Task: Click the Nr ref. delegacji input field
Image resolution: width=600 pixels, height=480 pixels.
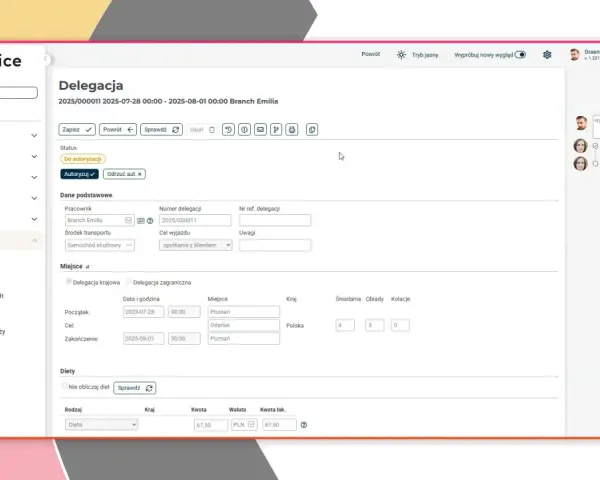Action: click(x=275, y=220)
